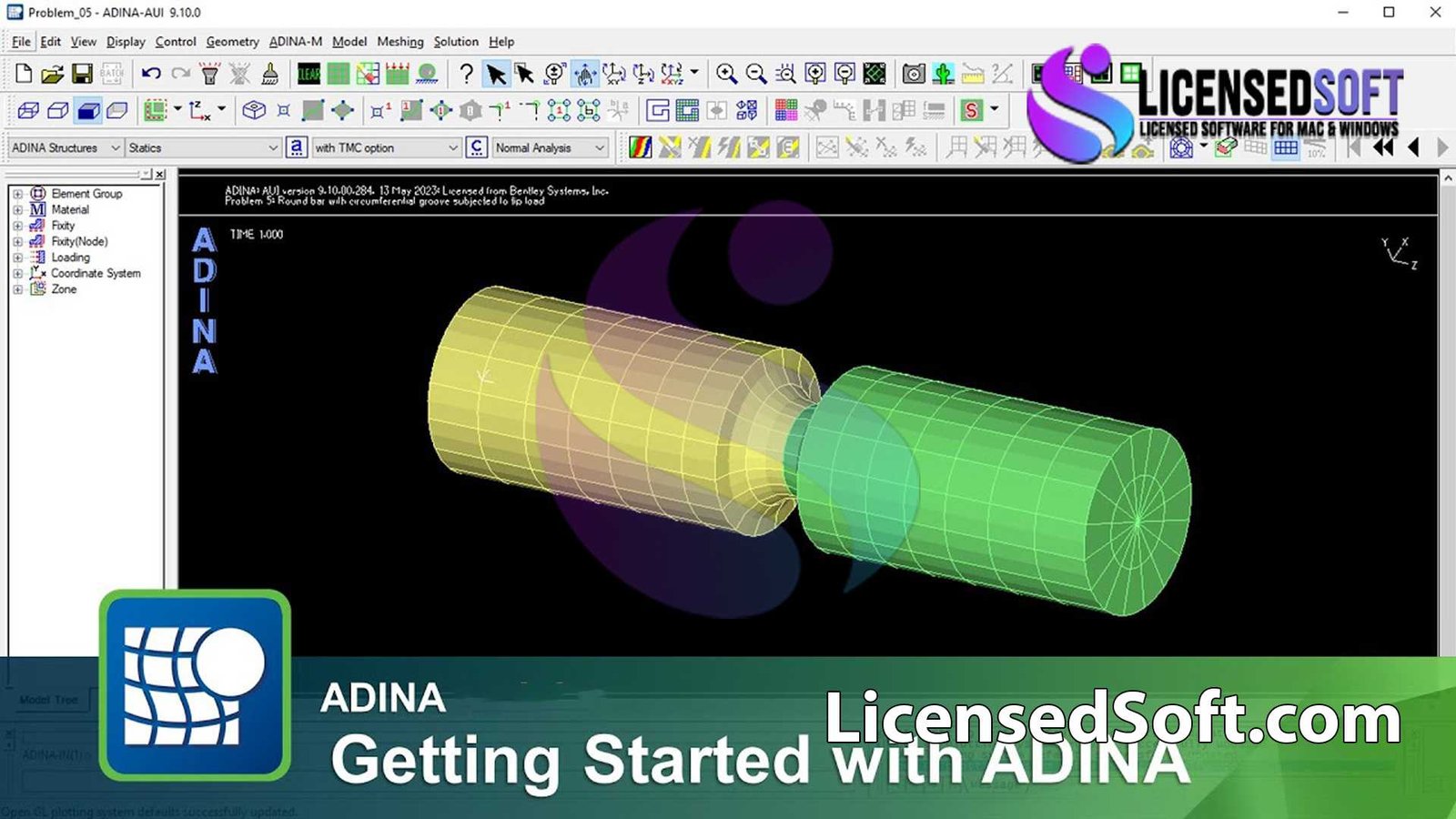Screen dimensions: 1456x819
Task: Expand the Coordinate System tree node
Action: [x=17, y=273]
